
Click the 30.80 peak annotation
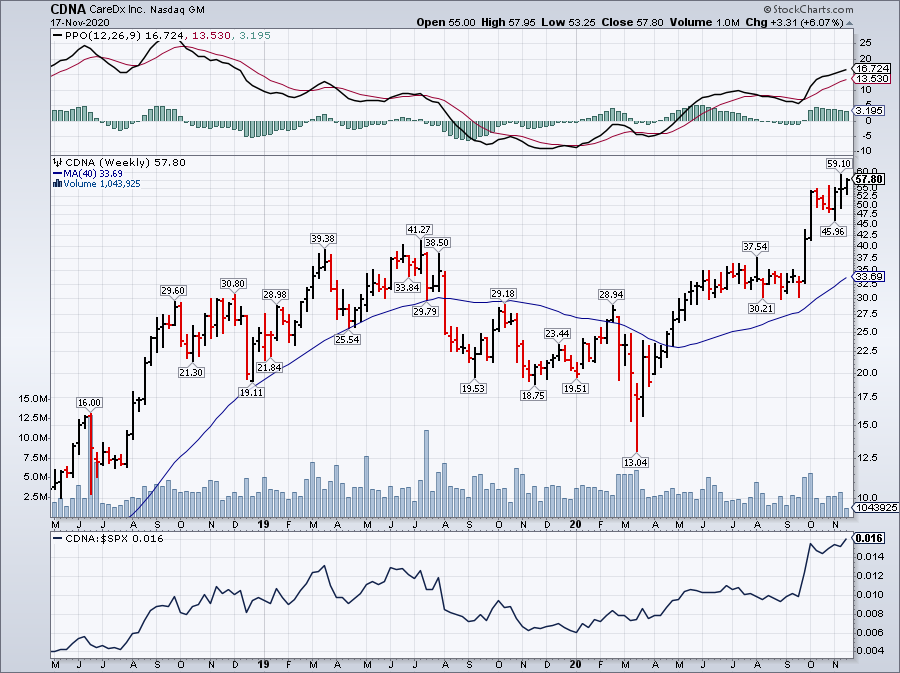[233, 283]
